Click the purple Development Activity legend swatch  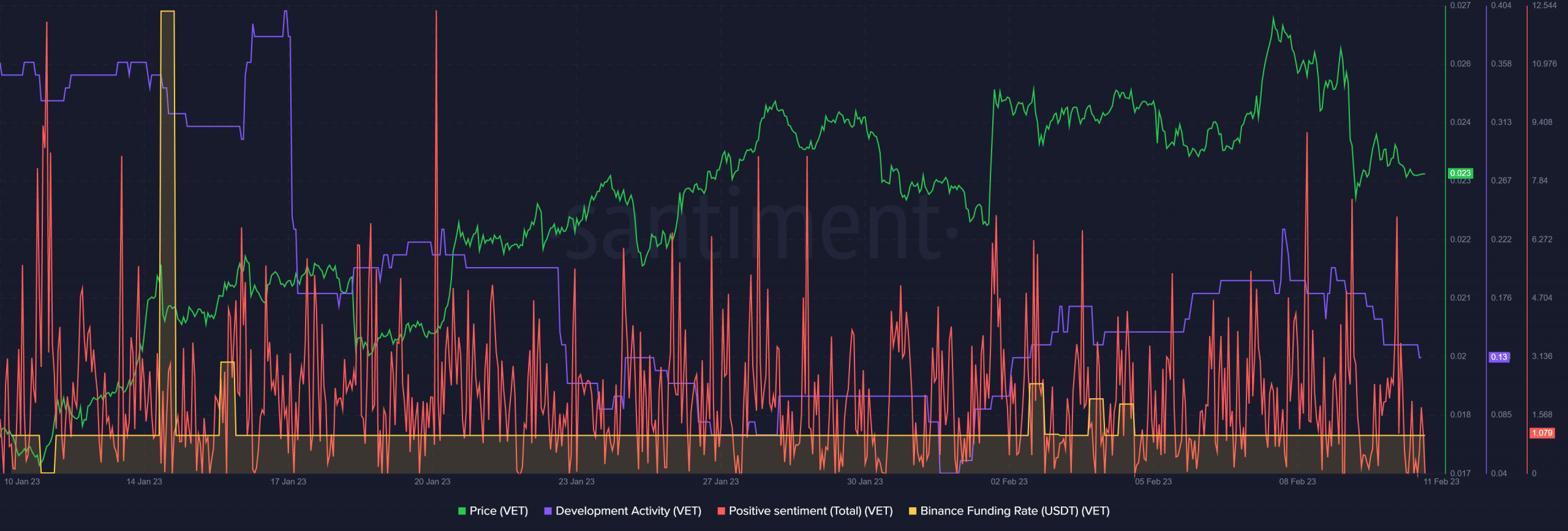point(548,511)
